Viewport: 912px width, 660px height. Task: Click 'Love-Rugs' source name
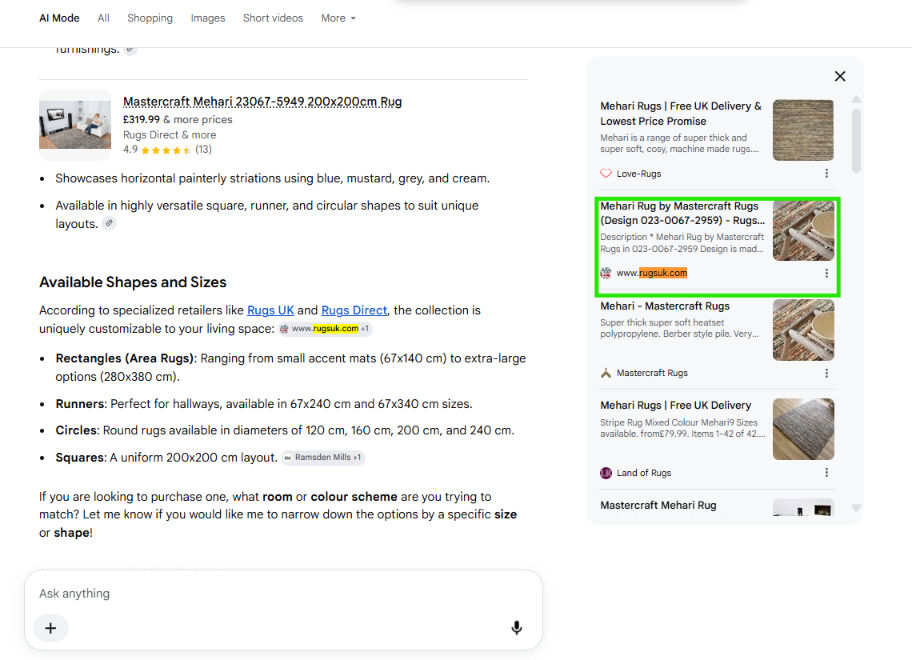(639, 174)
